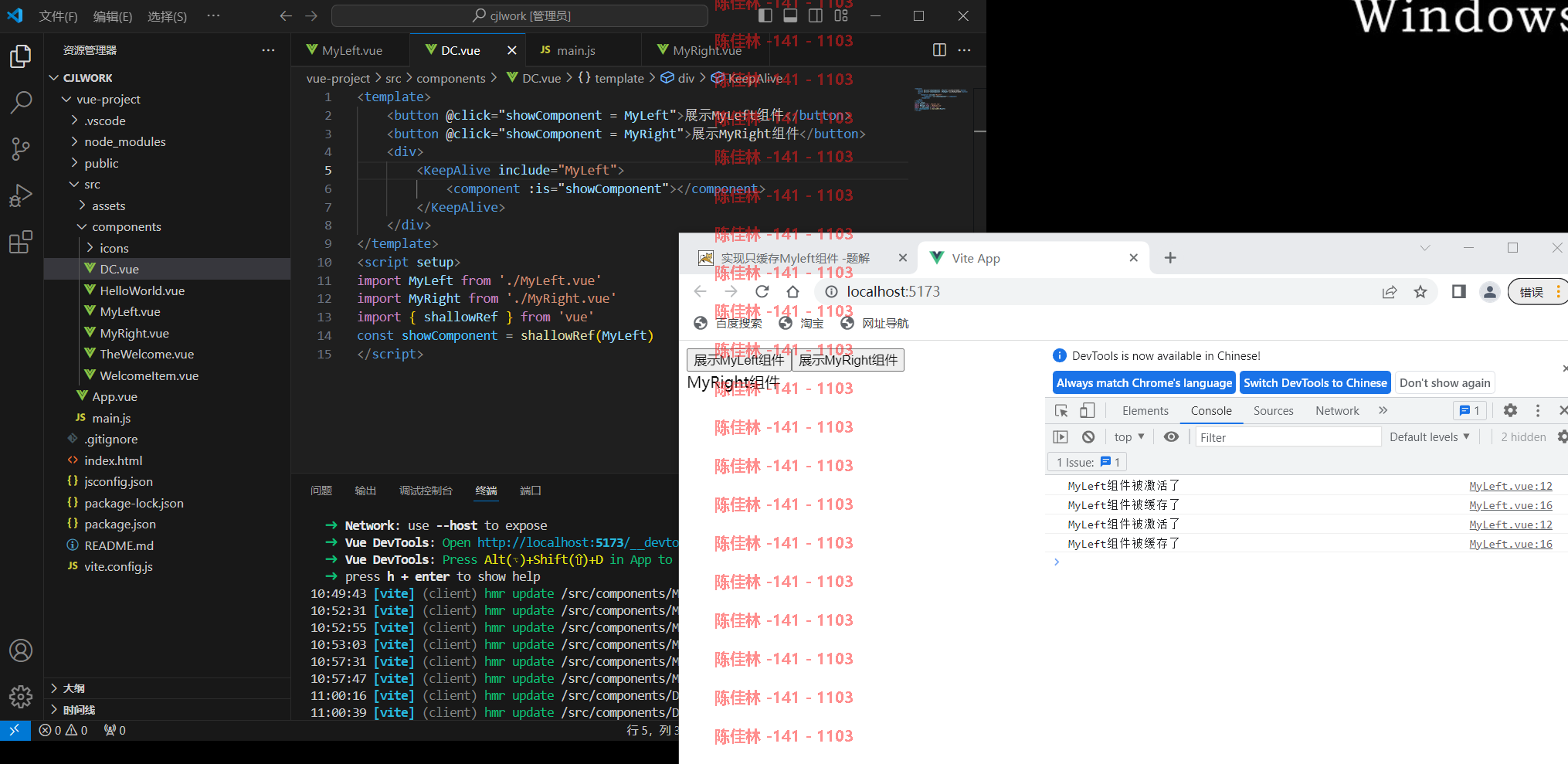Screen dimensions: 1568x764
Task: Open package.json in the file tree
Action: pyautogui.click(x=120, y=525)
